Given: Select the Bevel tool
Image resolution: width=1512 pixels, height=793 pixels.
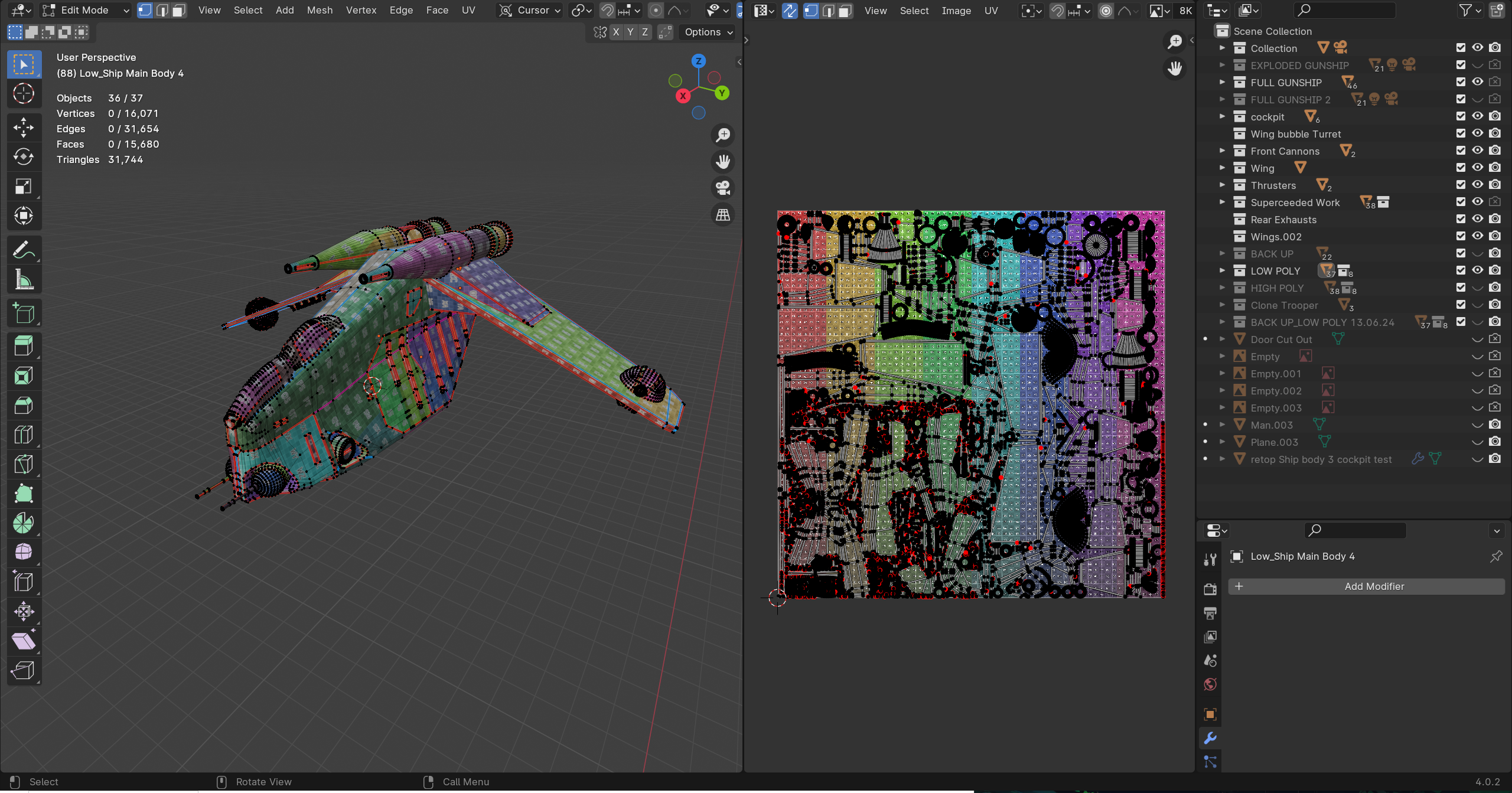Looking at the screenshot, I should coord(24,406).
